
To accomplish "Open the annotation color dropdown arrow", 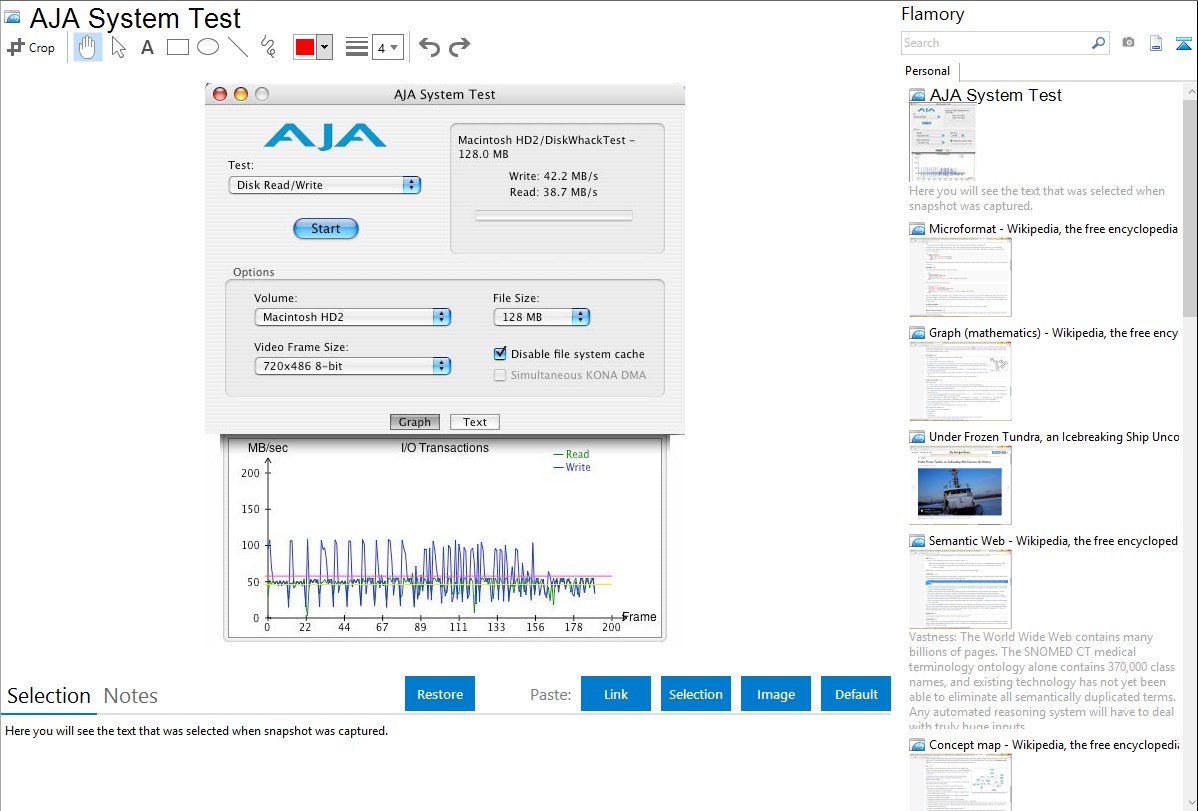I will coord(325,47).
